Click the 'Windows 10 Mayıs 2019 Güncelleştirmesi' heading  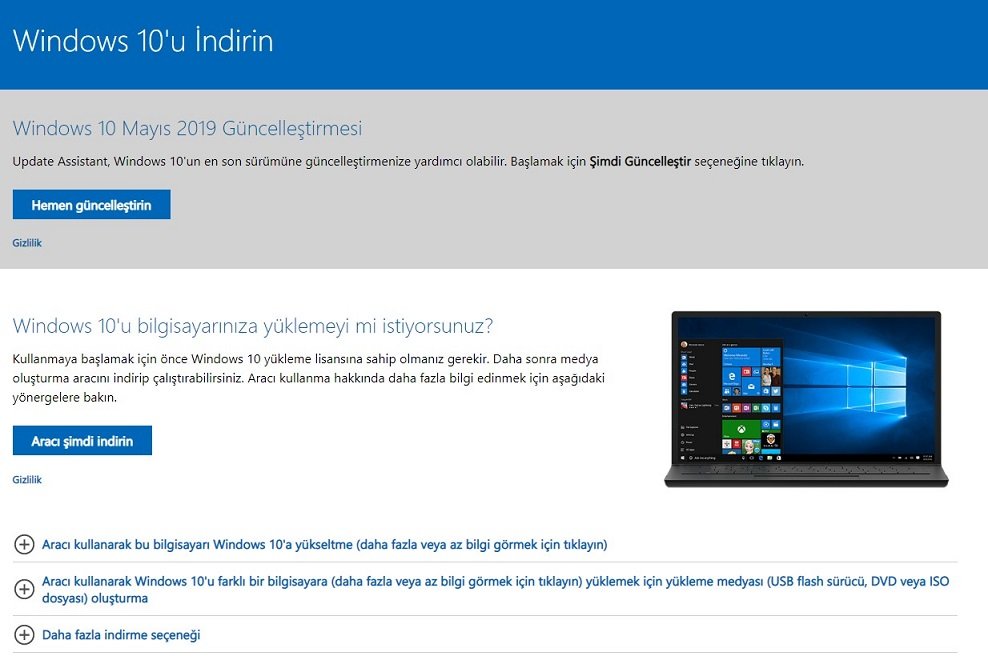tap(187, 128)
